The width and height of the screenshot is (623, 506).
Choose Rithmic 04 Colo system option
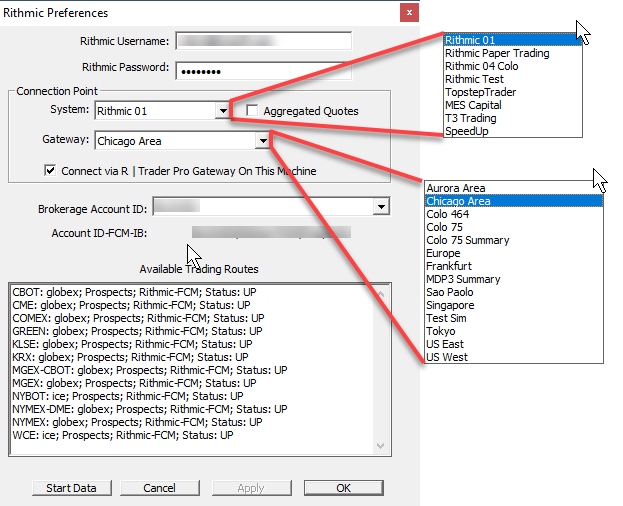[x=481, y=67]
